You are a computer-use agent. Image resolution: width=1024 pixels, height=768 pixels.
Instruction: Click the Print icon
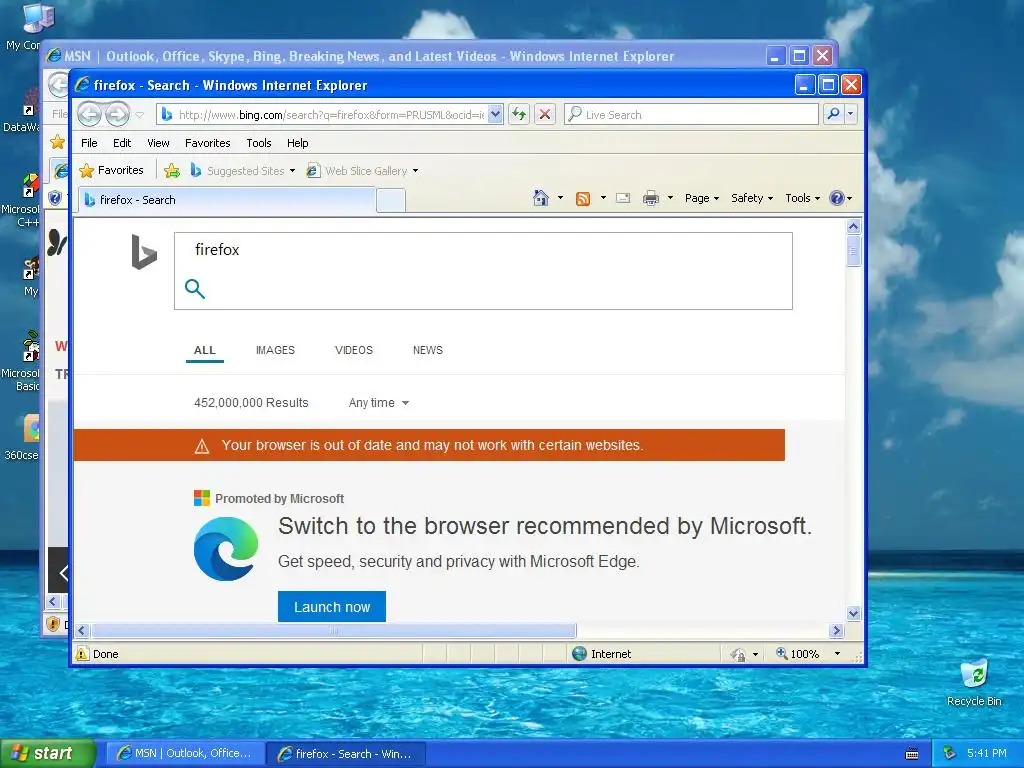click(651, 198)
